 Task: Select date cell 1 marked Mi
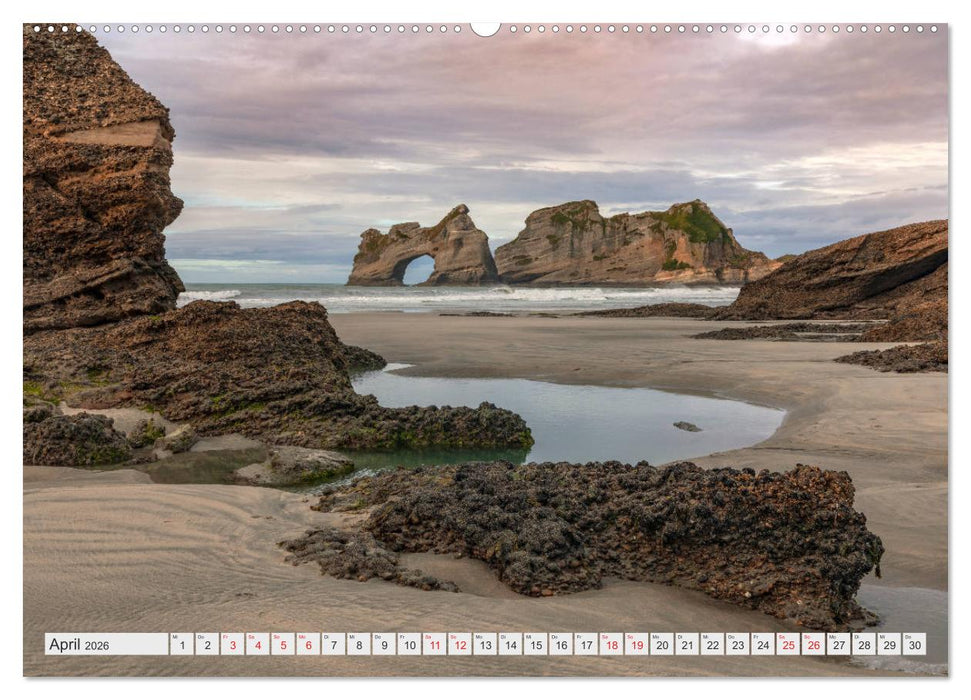coord(180,644)
